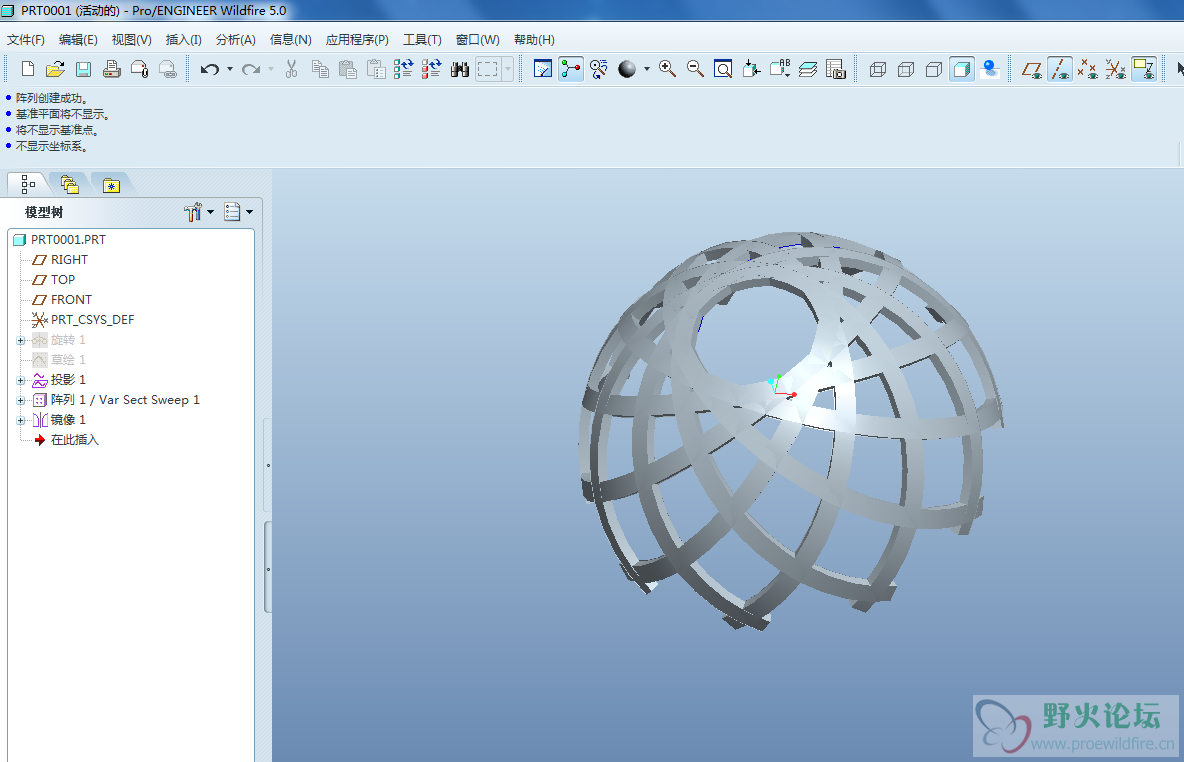Toggle shading display mode
1184x762 pixels.
[961, 69]
